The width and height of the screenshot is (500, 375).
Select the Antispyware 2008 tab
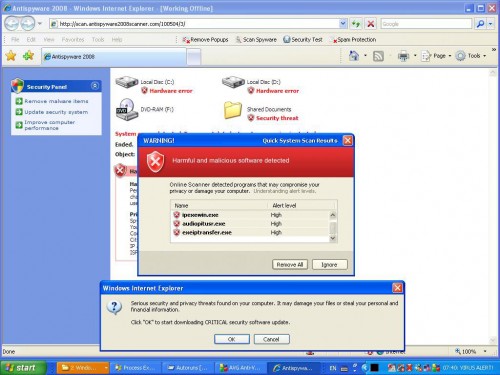(x=113, y=56)
